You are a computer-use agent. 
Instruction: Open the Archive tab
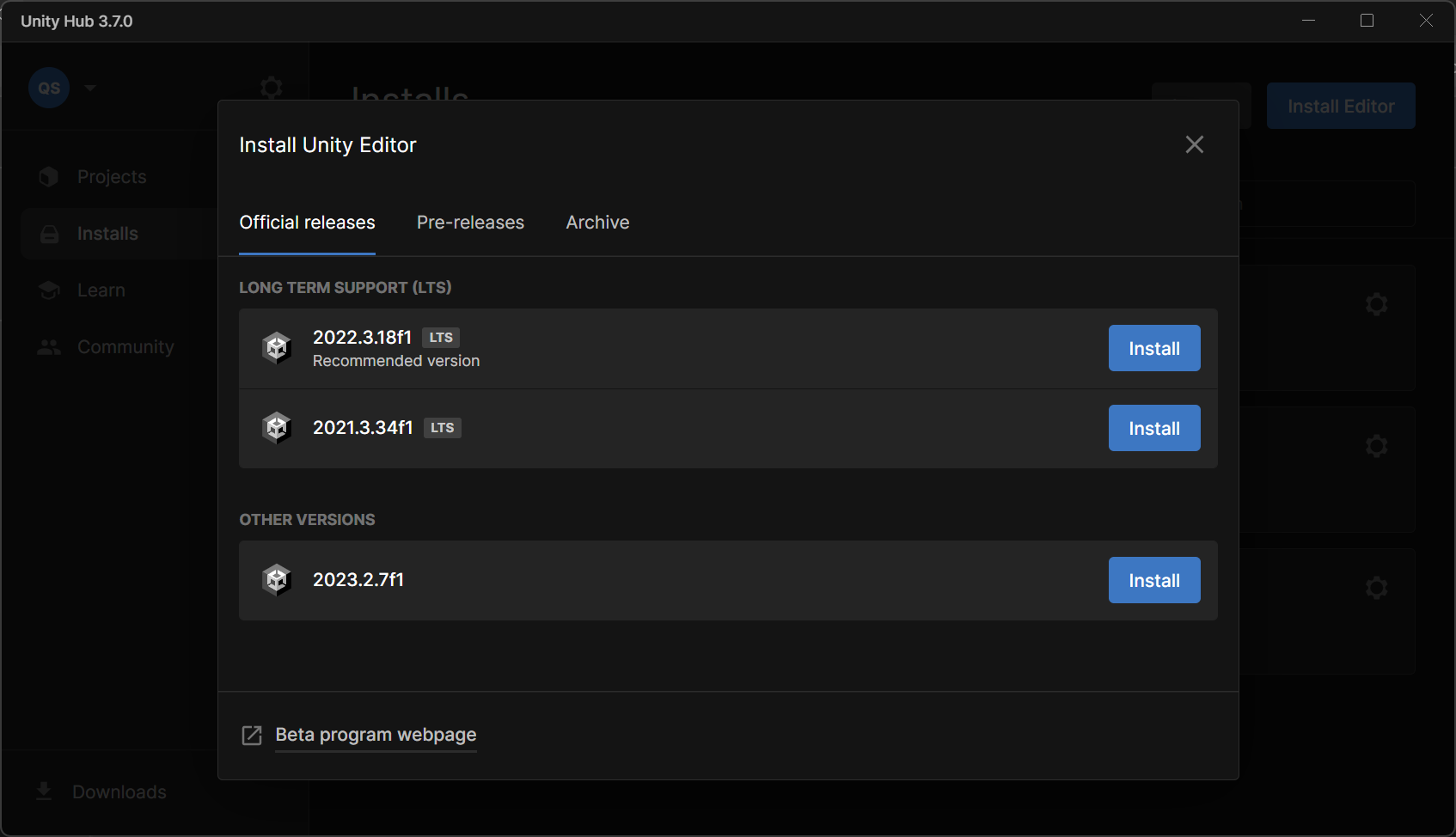point(597,223)
